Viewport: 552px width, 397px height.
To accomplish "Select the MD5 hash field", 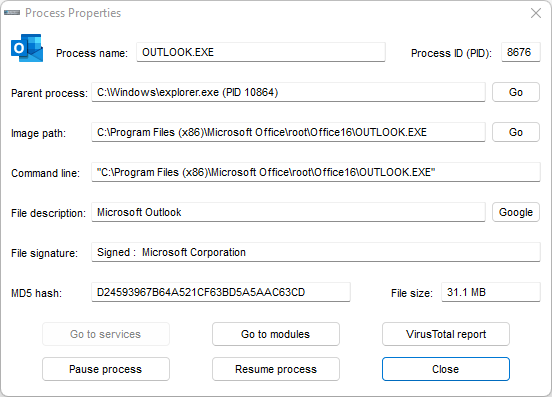I will (x=221, y=292).
